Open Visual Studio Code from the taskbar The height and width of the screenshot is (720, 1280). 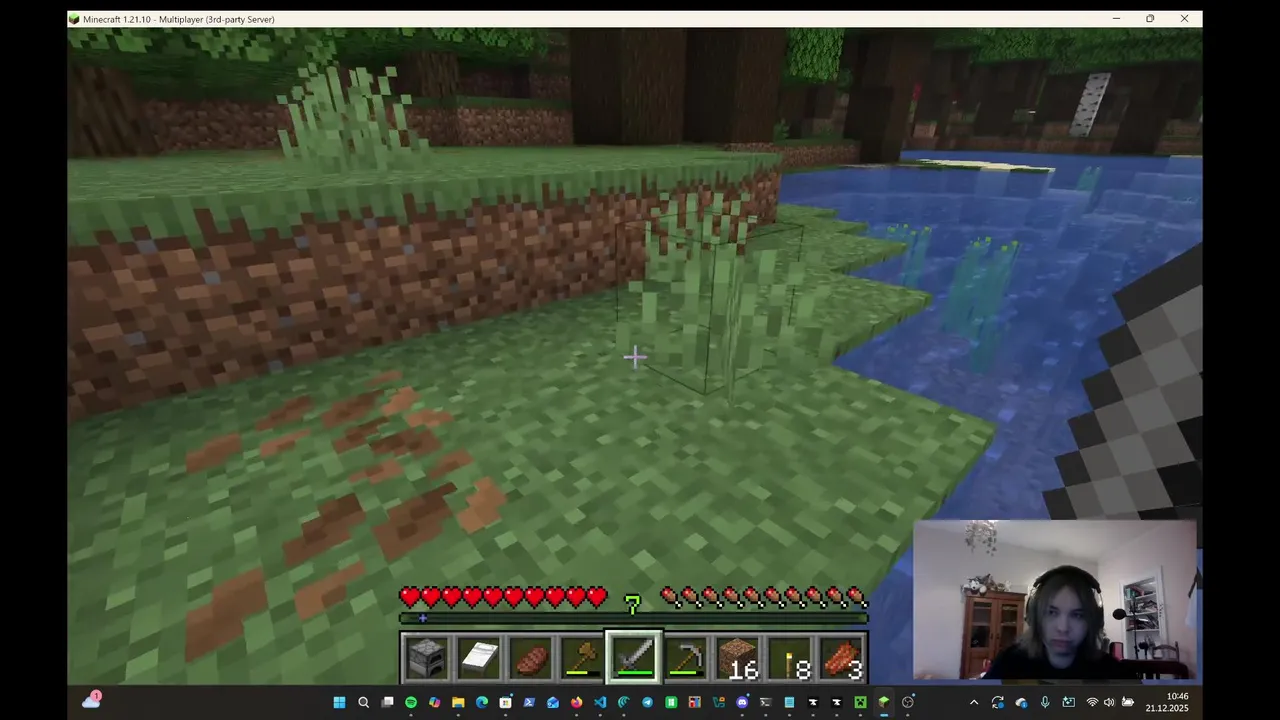[x=600, y=702]
